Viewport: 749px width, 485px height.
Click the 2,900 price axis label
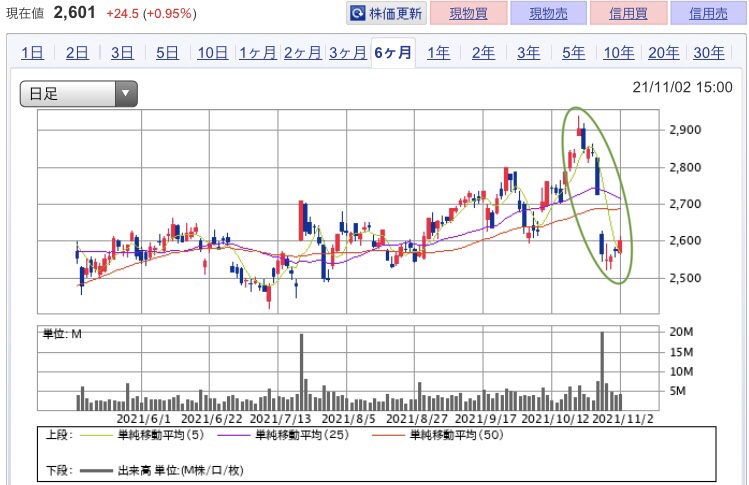point(685,130)
